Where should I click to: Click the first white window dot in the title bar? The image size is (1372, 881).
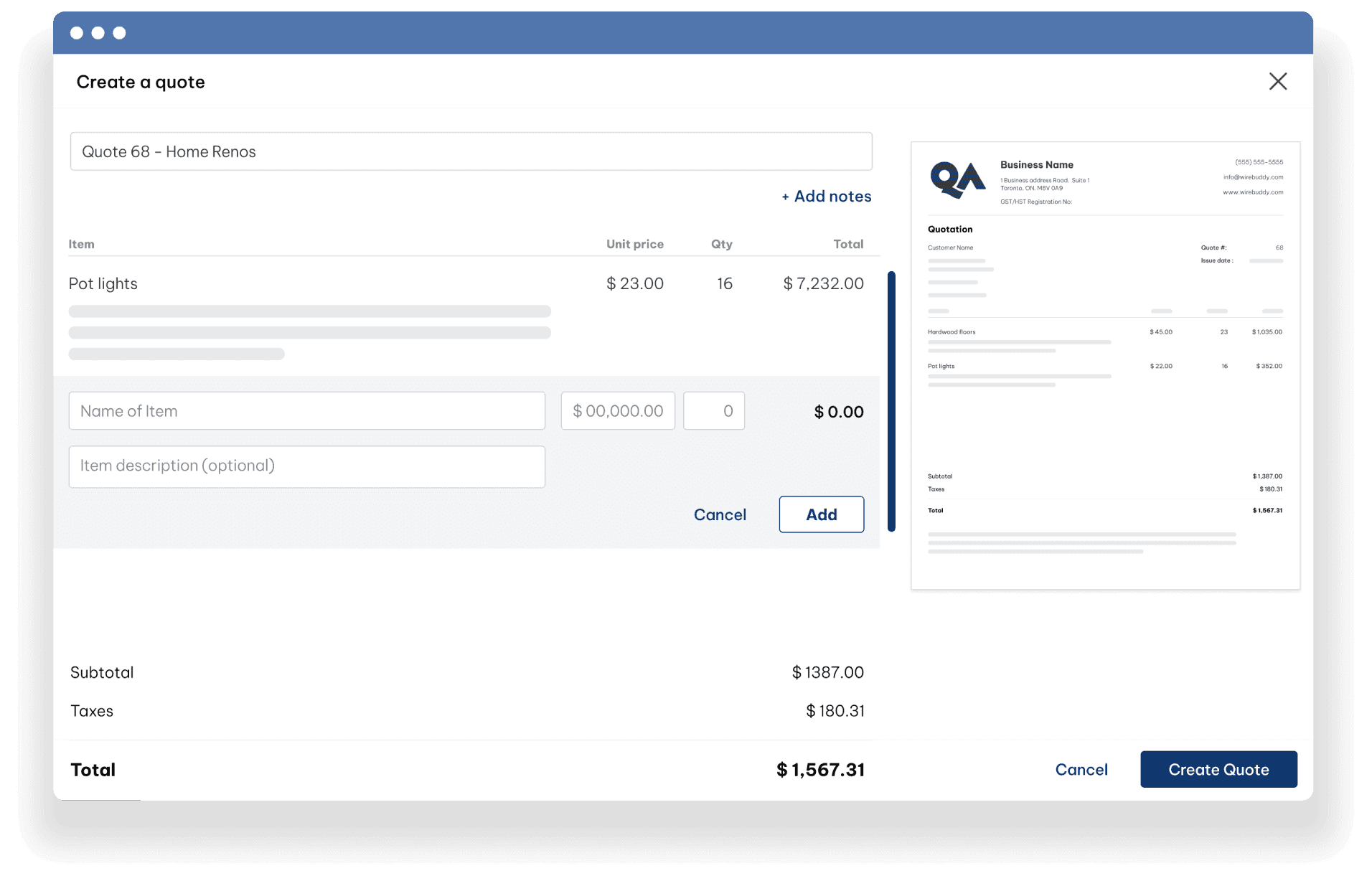pos(77,33)
